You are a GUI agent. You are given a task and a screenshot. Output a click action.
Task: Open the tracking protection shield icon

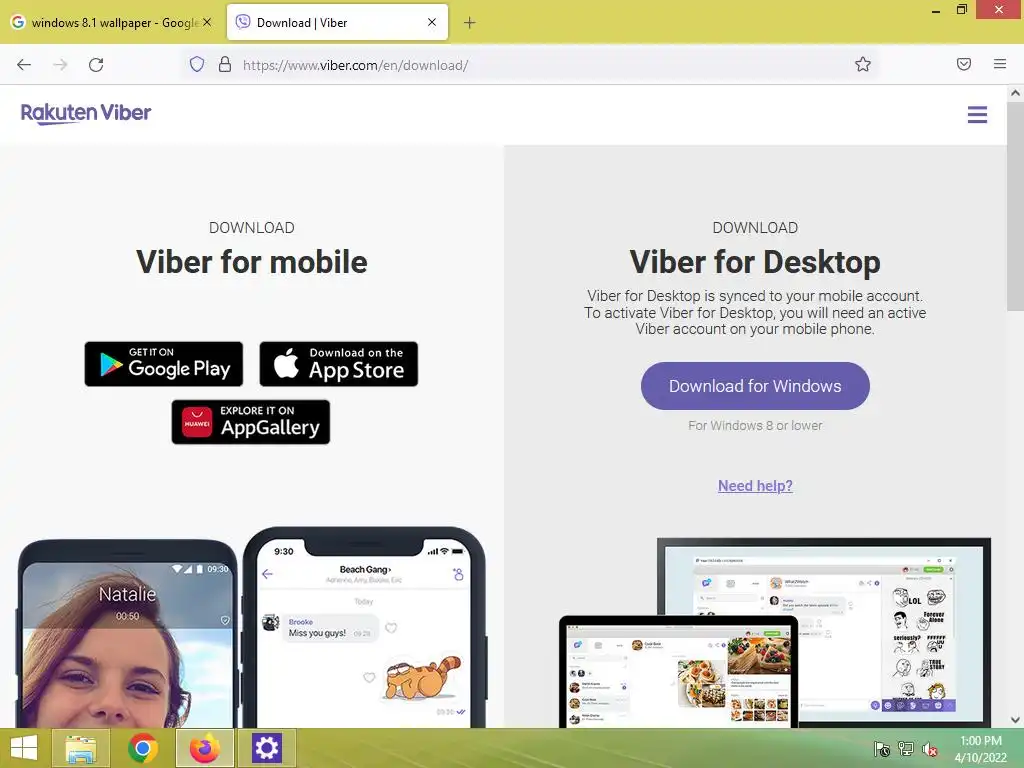point(197,64)
